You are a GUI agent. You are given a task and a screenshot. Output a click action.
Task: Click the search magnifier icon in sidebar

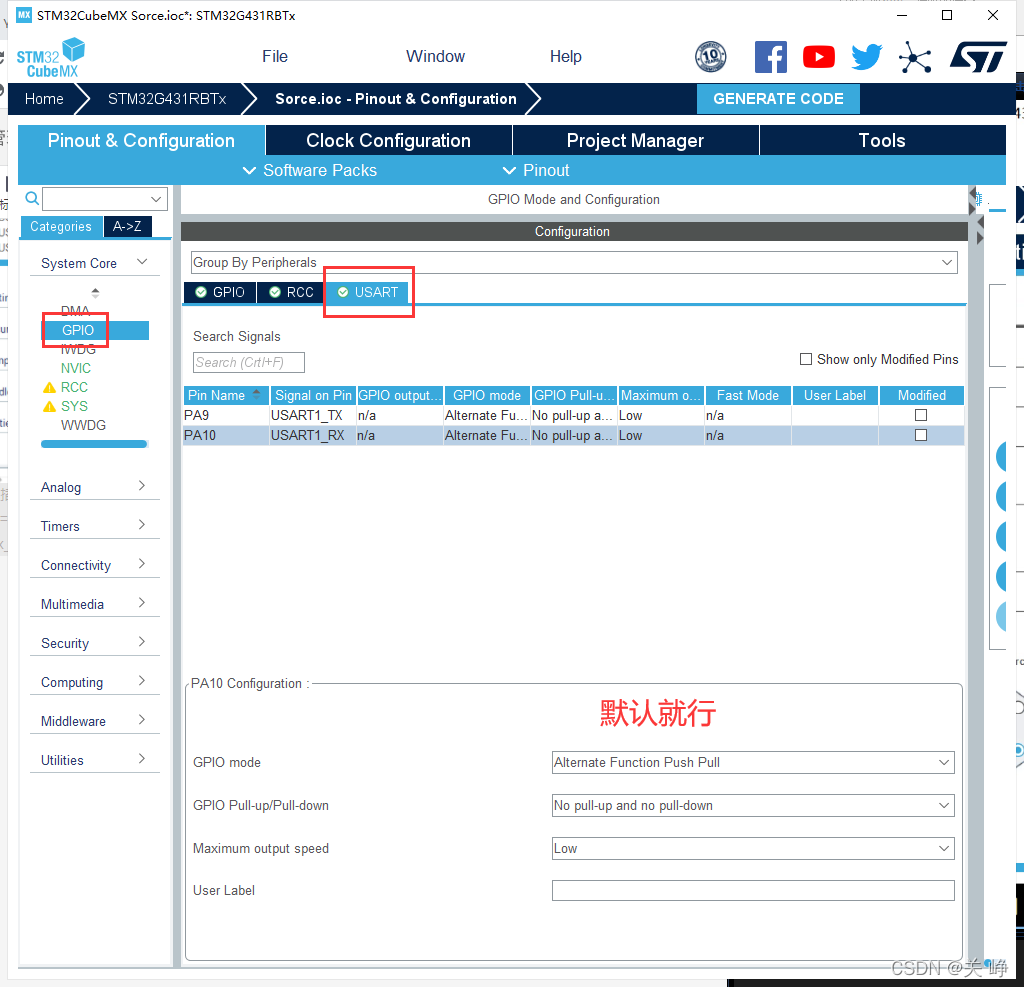point(31,198)
